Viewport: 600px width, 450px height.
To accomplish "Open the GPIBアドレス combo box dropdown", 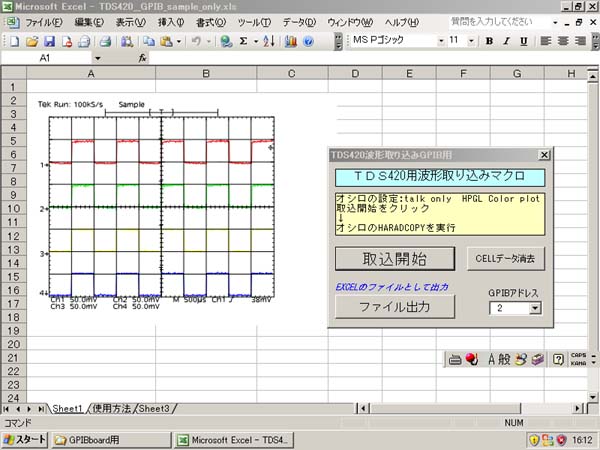I will pyautogui.click(x=535, y=308).
